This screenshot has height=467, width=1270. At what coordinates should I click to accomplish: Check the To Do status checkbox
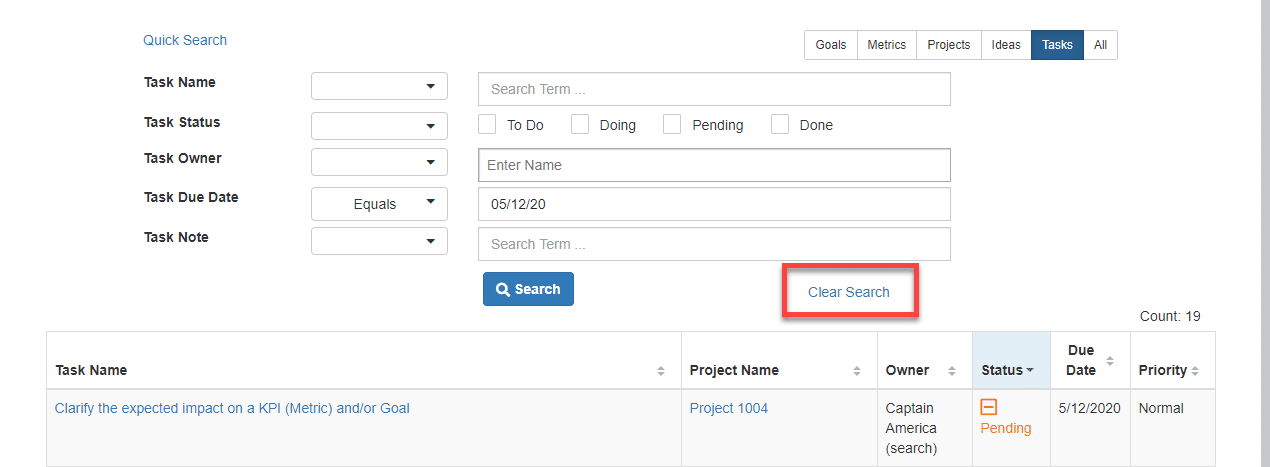point(487,124)
